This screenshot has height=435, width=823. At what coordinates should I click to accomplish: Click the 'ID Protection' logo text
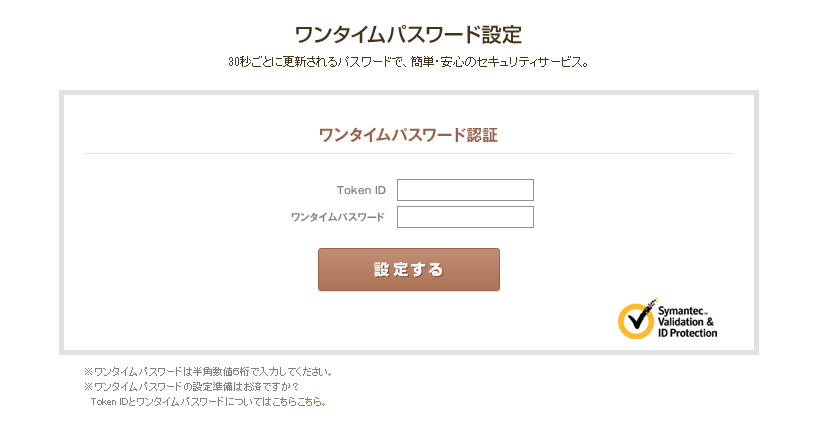click(687, 333)
